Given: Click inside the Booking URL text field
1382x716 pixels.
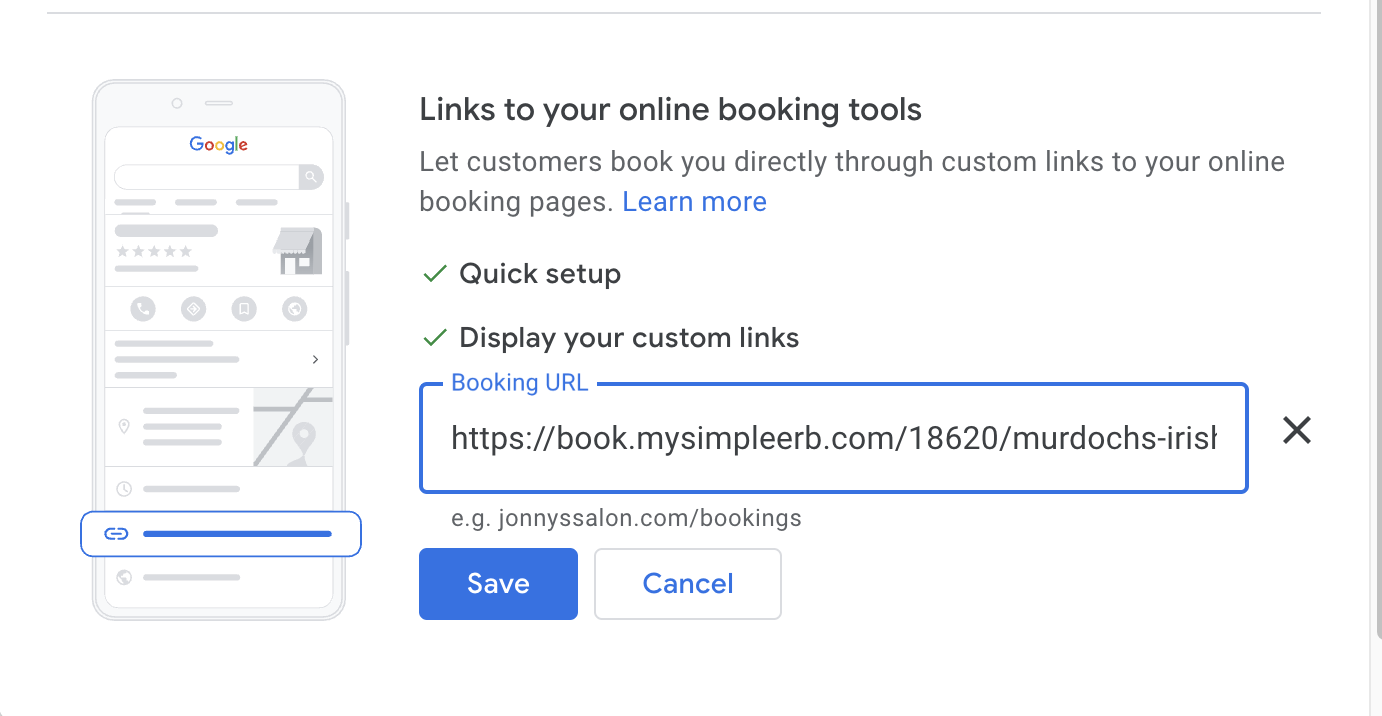Looking at the screenshot, I should pyautogui.click(x=834, y=438).
